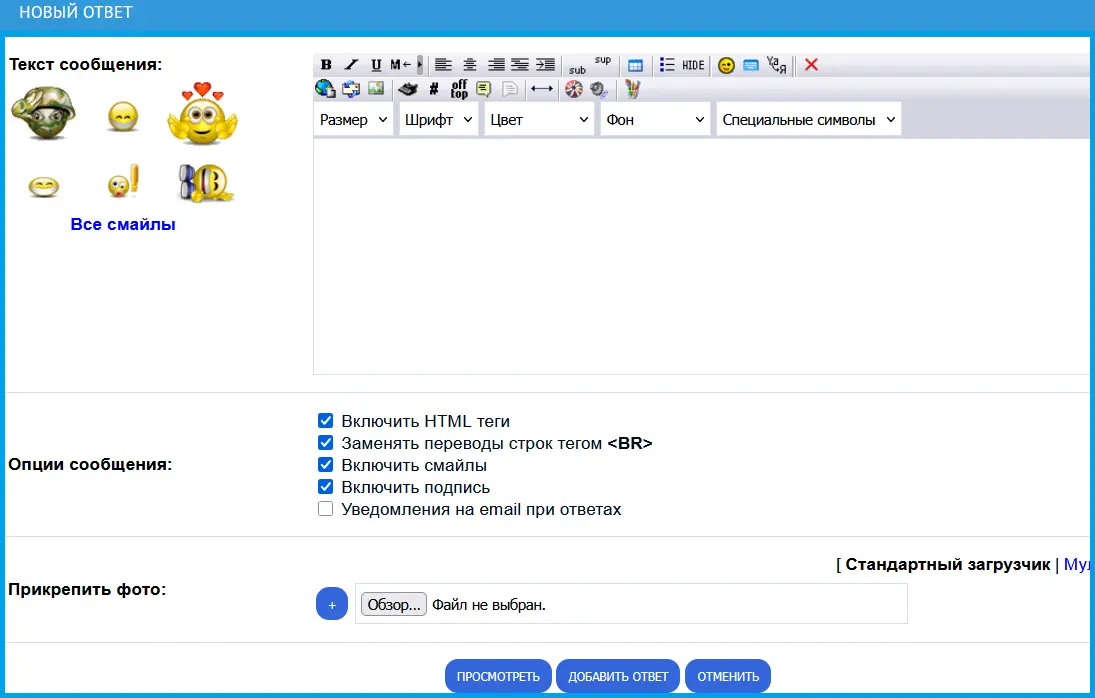This screenshot has width=1095, height=698.
Task: Click the red X toolbar icon
Action: click(x=811, y=65)
